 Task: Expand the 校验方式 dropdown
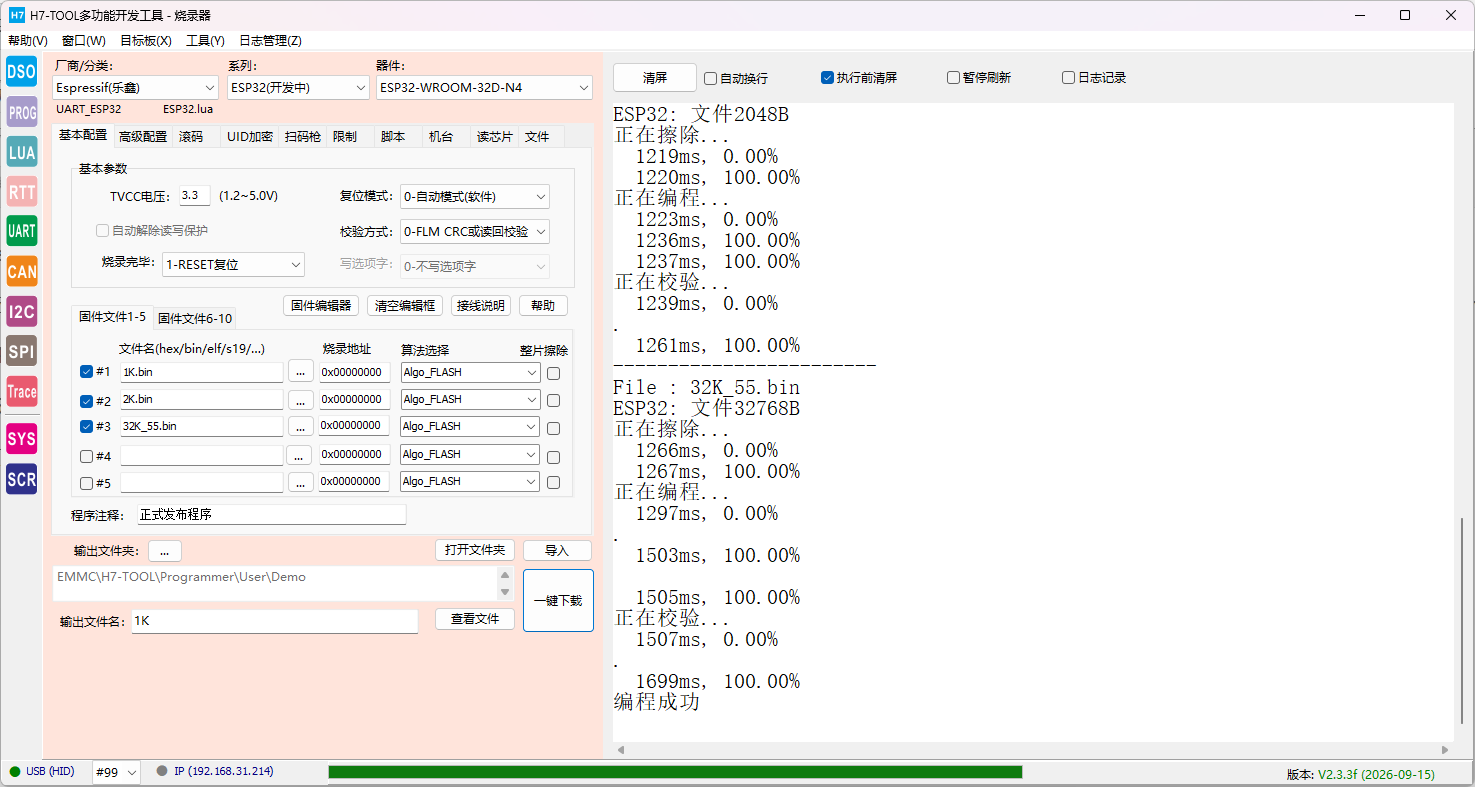(474, 232)
